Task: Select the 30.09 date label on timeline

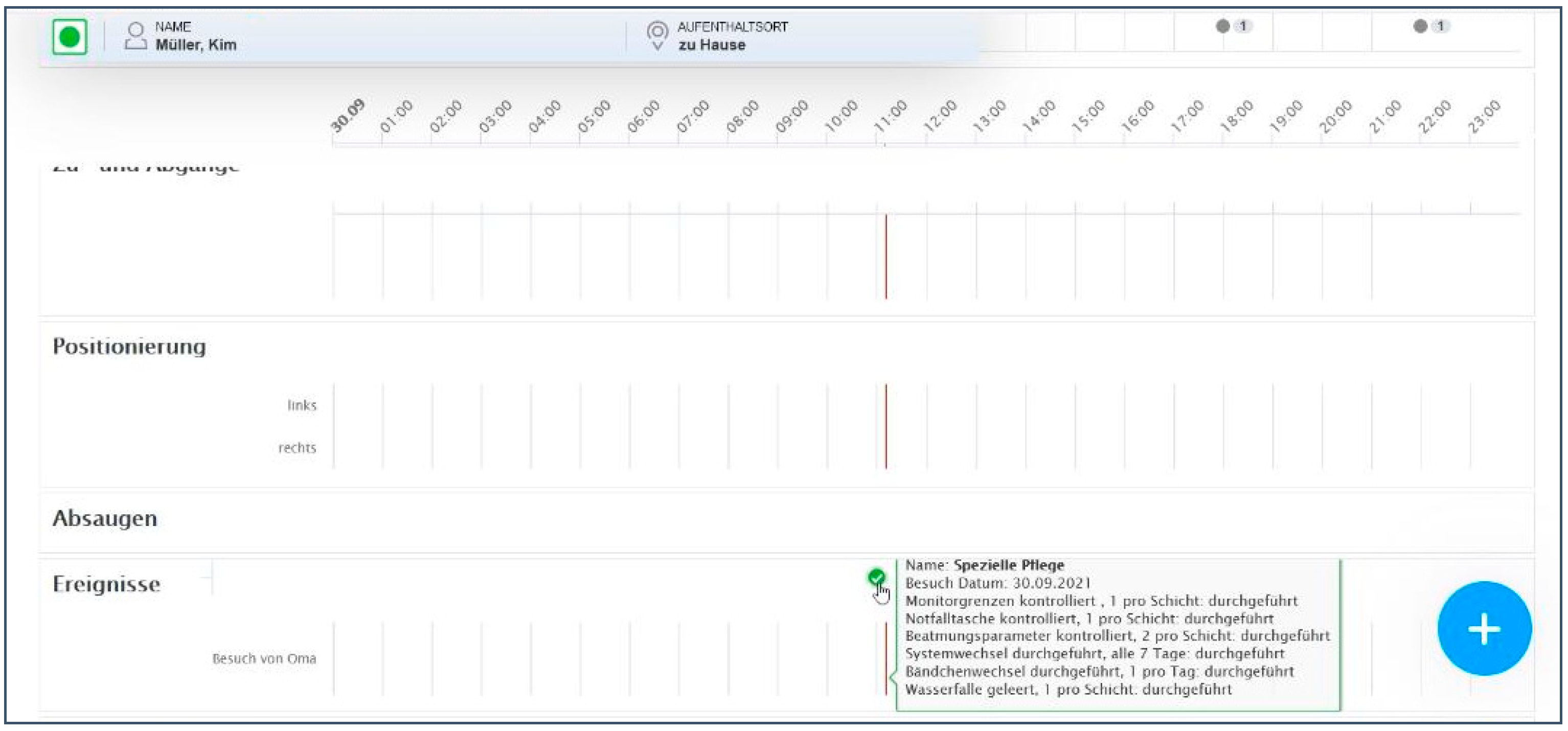Action: coord(348,116)
